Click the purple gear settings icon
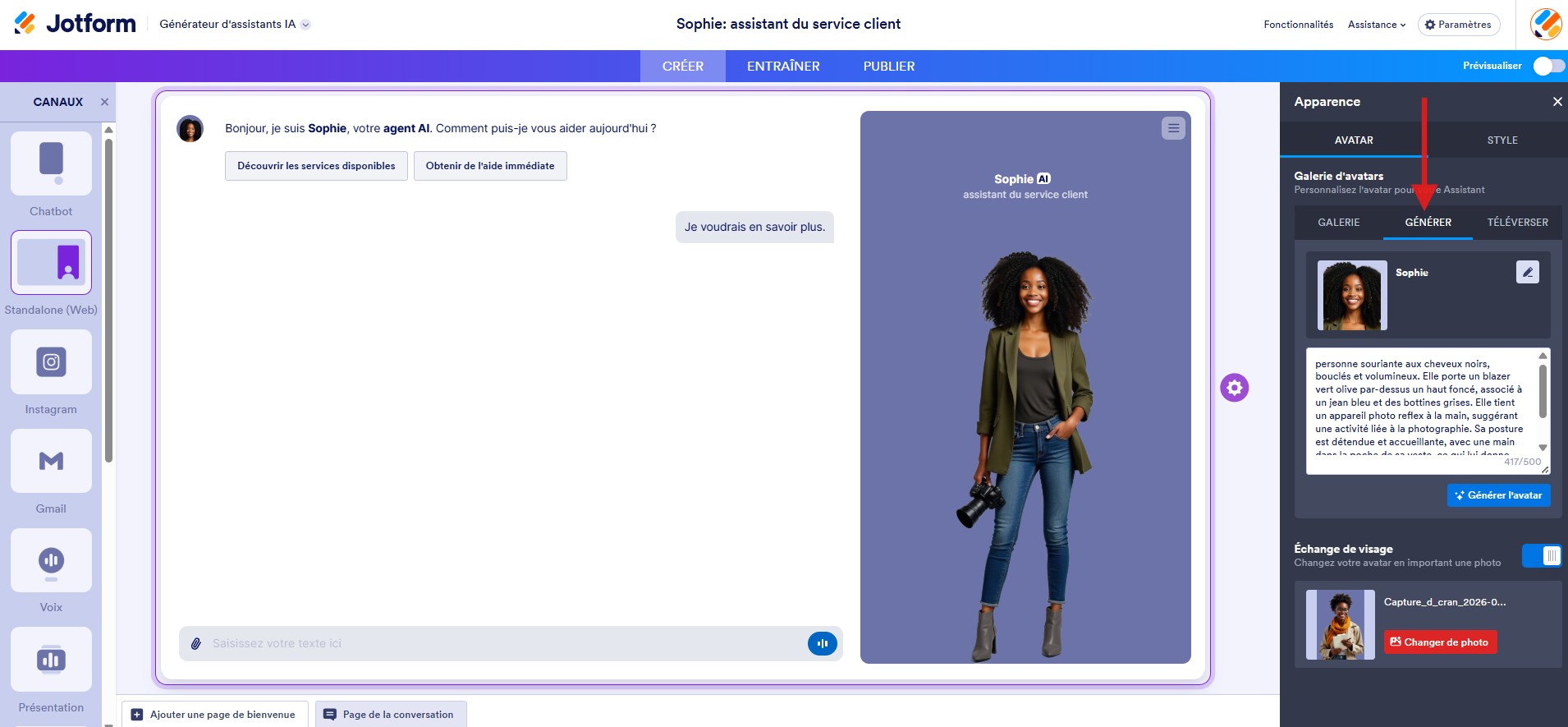This screenshot has width=1568, height=727. click(x=1234, y=388)
